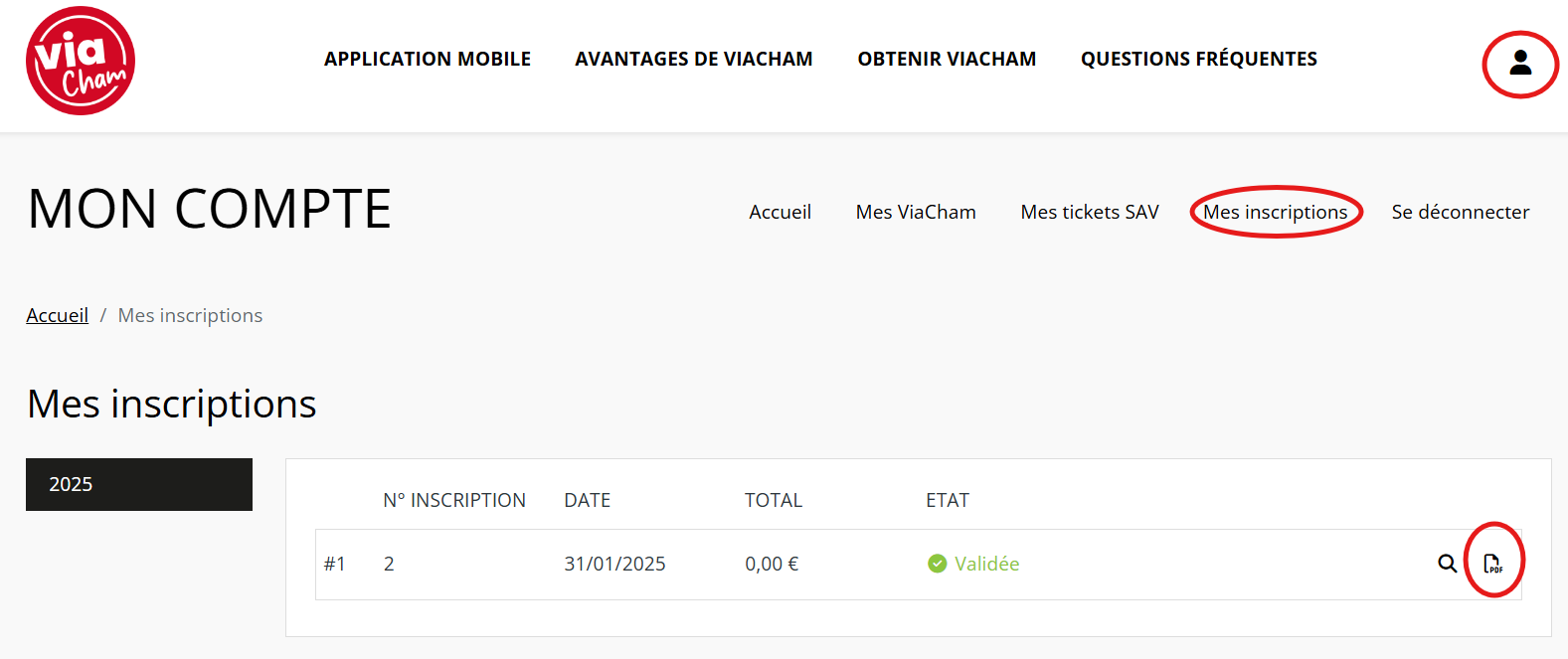
Task: Click the Validée status text
Action: point(986,564)
